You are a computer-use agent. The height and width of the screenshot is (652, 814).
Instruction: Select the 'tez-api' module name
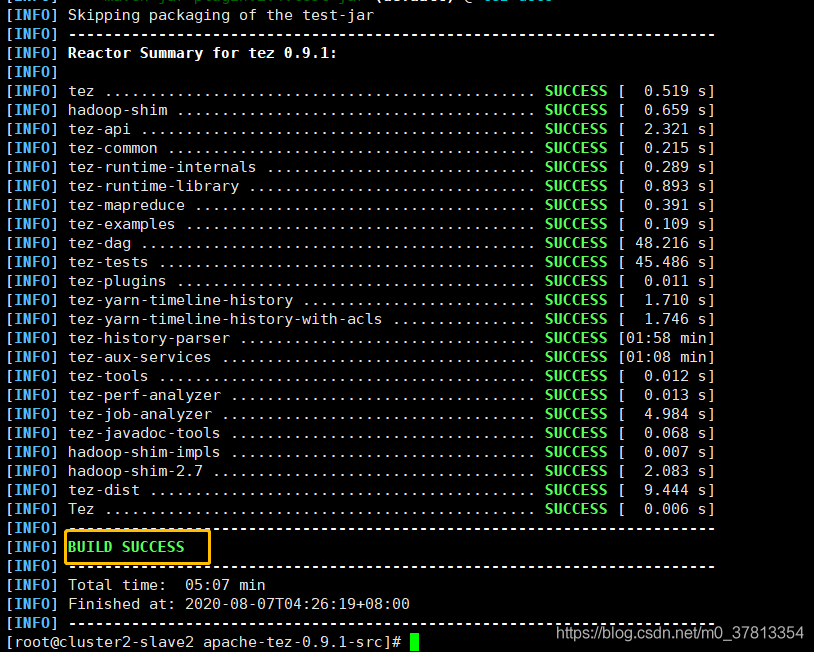pos(99,129)
